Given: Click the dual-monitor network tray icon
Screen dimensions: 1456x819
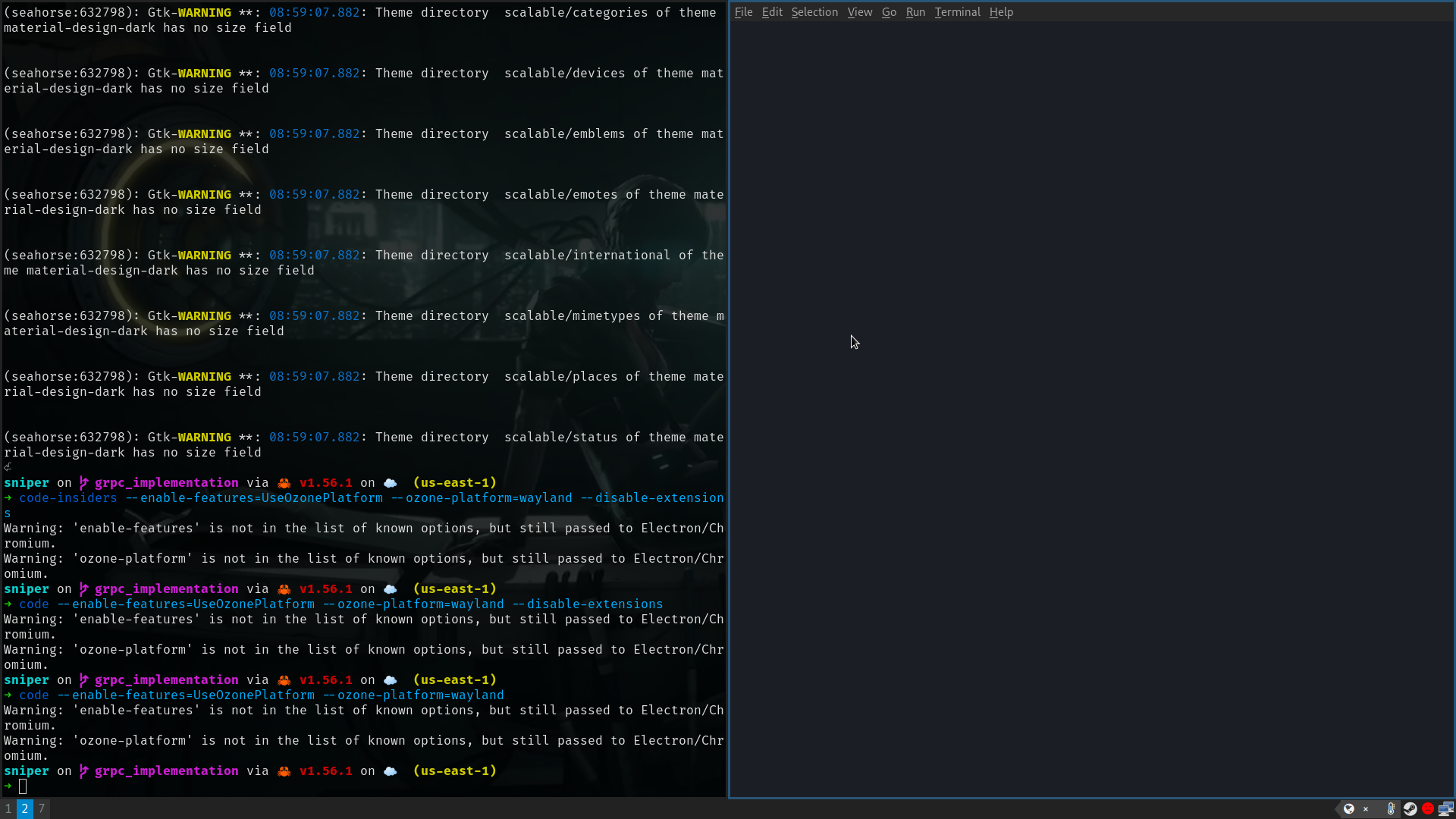Looking at the screenshot, I should pyautogui.click(x=1447, y=809).
